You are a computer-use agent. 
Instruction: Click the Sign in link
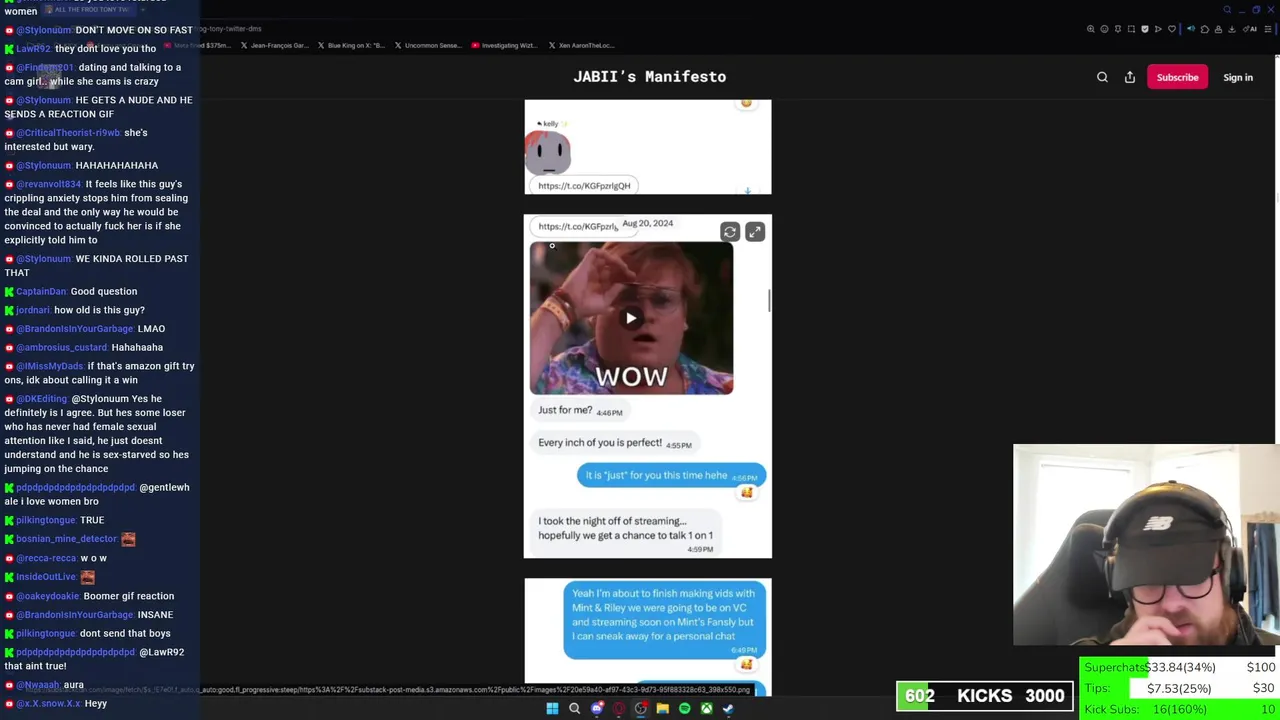click(1238, 77)
